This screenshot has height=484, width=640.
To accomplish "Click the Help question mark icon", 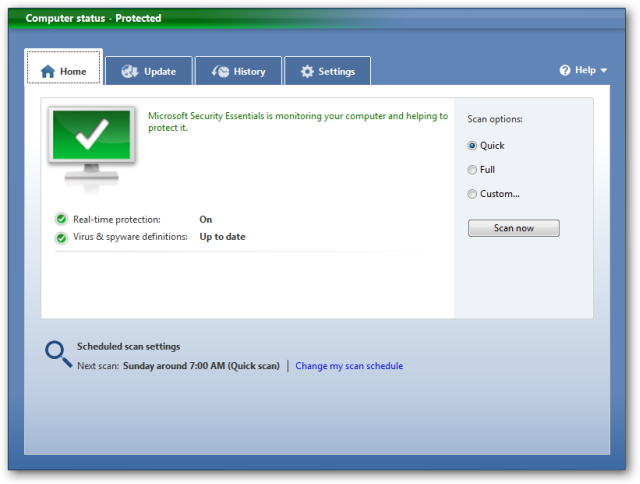I will [x=565, y=70].
